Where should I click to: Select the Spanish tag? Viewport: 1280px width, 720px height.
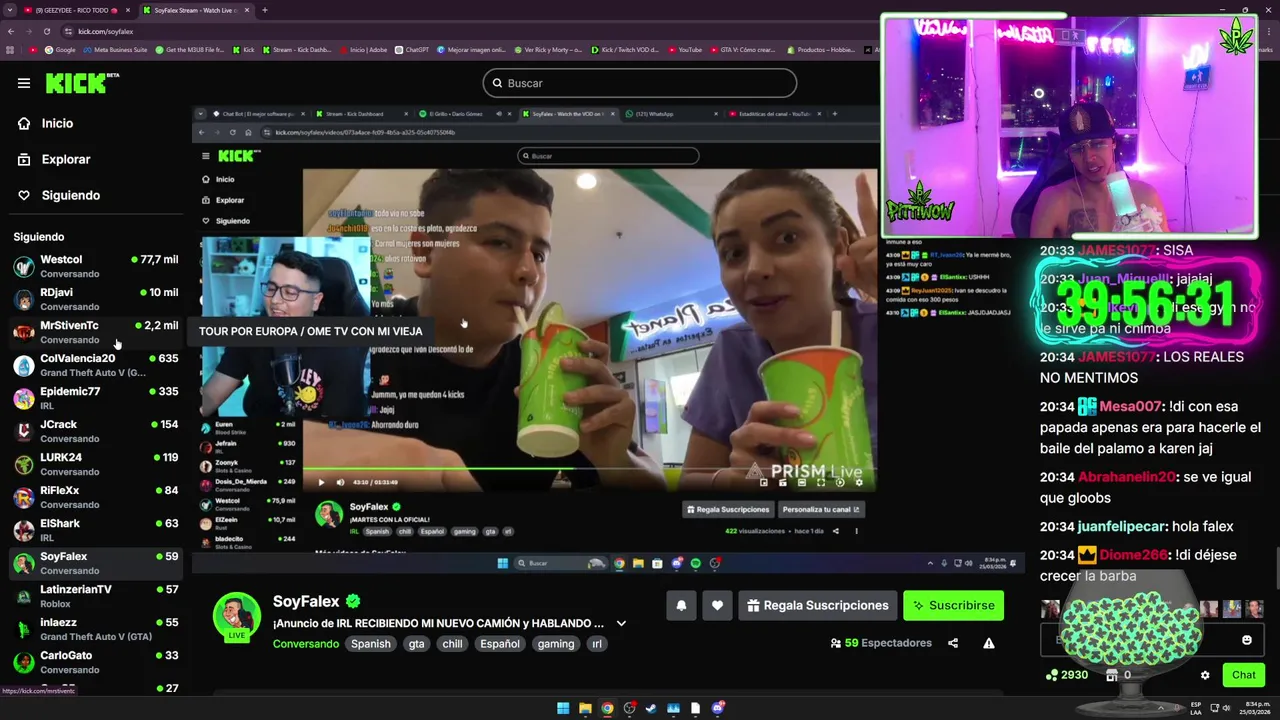[x=370, y=644]
